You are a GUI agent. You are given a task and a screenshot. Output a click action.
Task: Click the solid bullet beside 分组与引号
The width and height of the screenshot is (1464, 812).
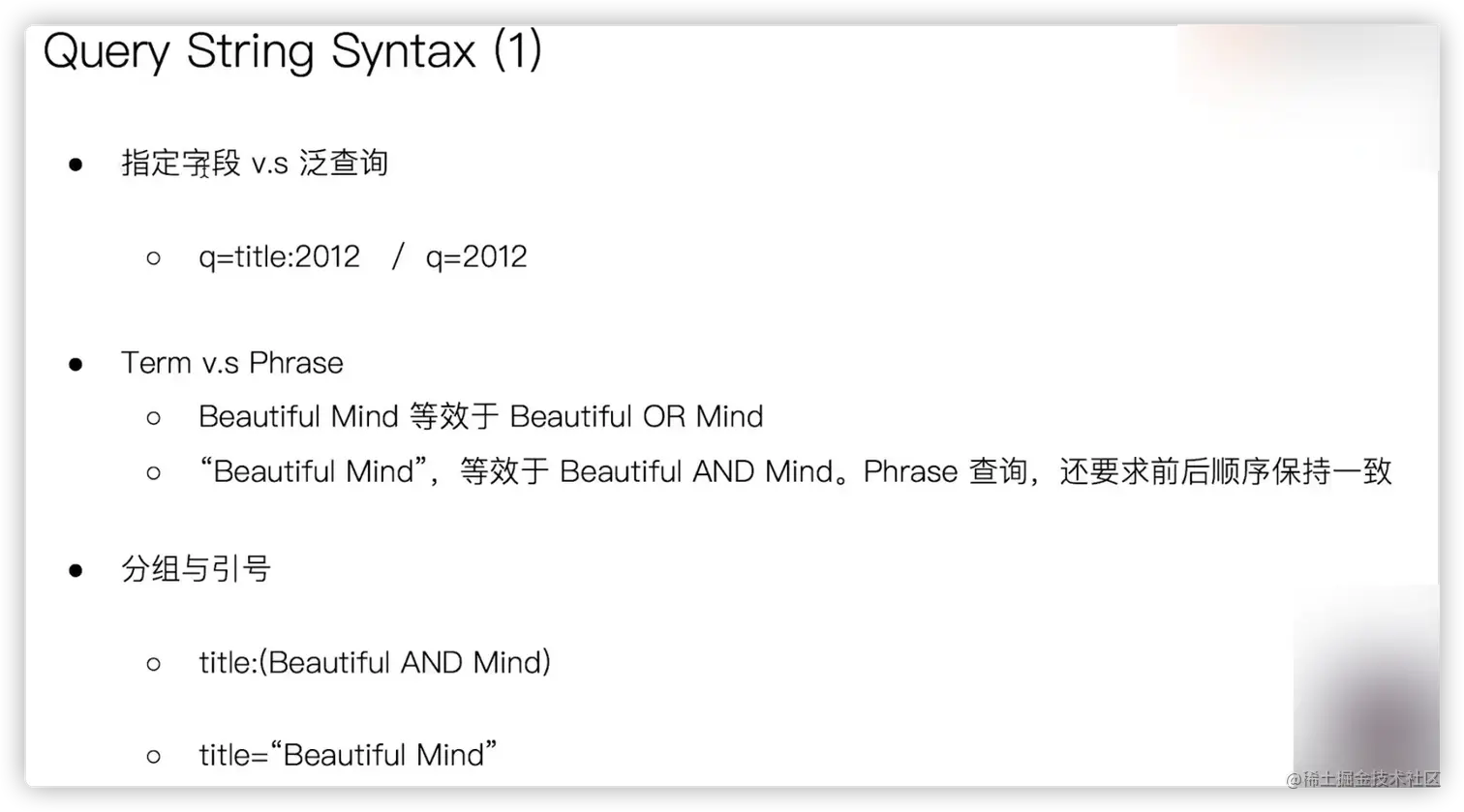coord(76,570)
